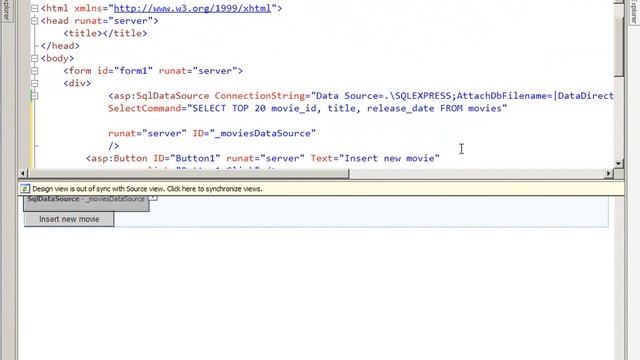Viewport: 640px width, 360px height.
Task: Open the right docked Explorer side tab
Action: point(633,12)
